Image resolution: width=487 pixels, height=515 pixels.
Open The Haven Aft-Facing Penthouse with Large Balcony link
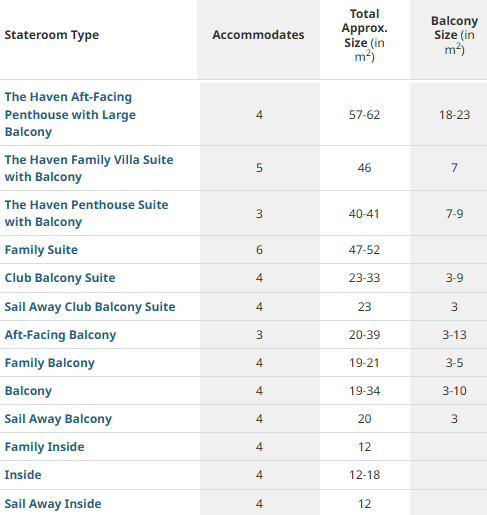pyautogui.click(x=70, y=114)
